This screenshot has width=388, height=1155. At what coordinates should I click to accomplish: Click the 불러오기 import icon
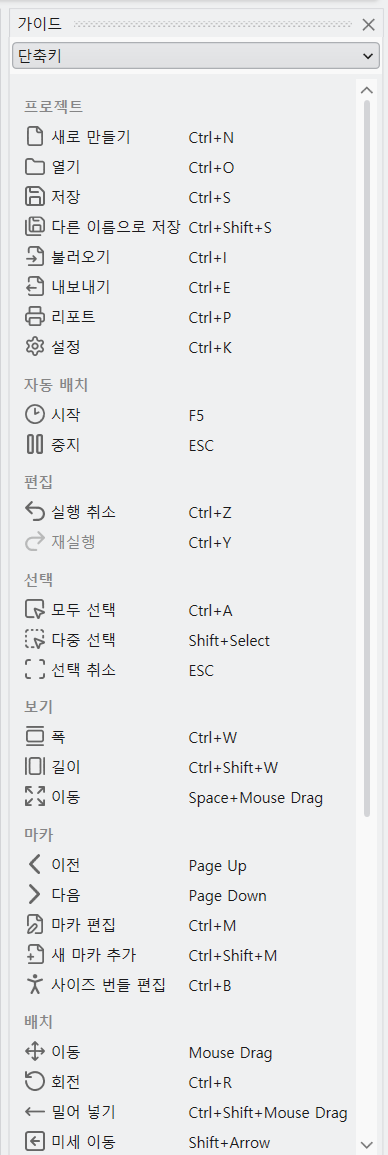35,257
